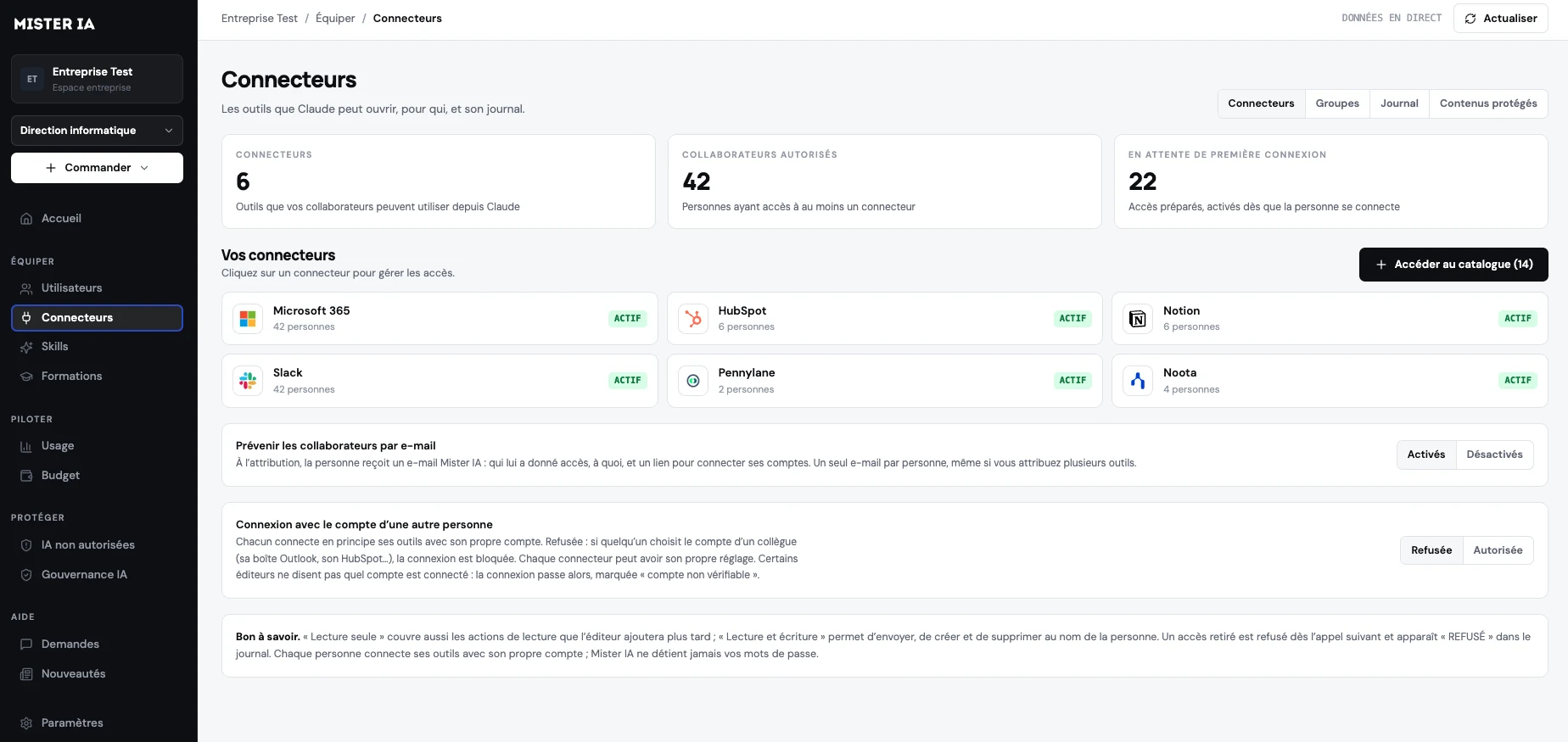Set other-account connection to Autorisée
Viewport: 1568px width, 742px height.
click(x=1498, y=550)
